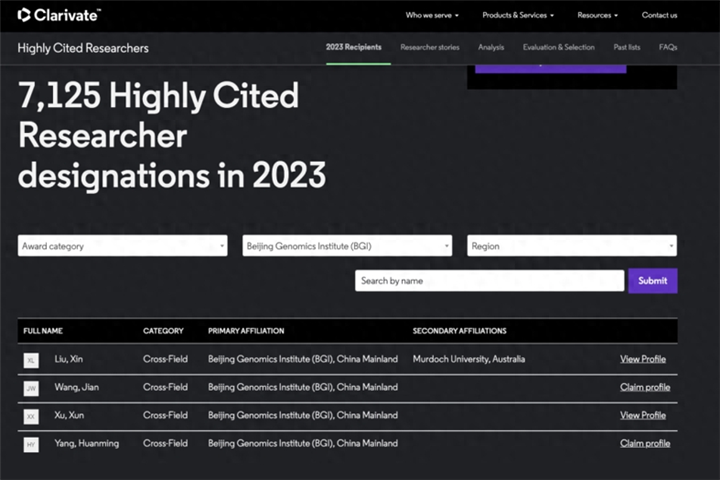Open the Award category dropdown
The image size is (720, 480).
(x=122, y=246)
